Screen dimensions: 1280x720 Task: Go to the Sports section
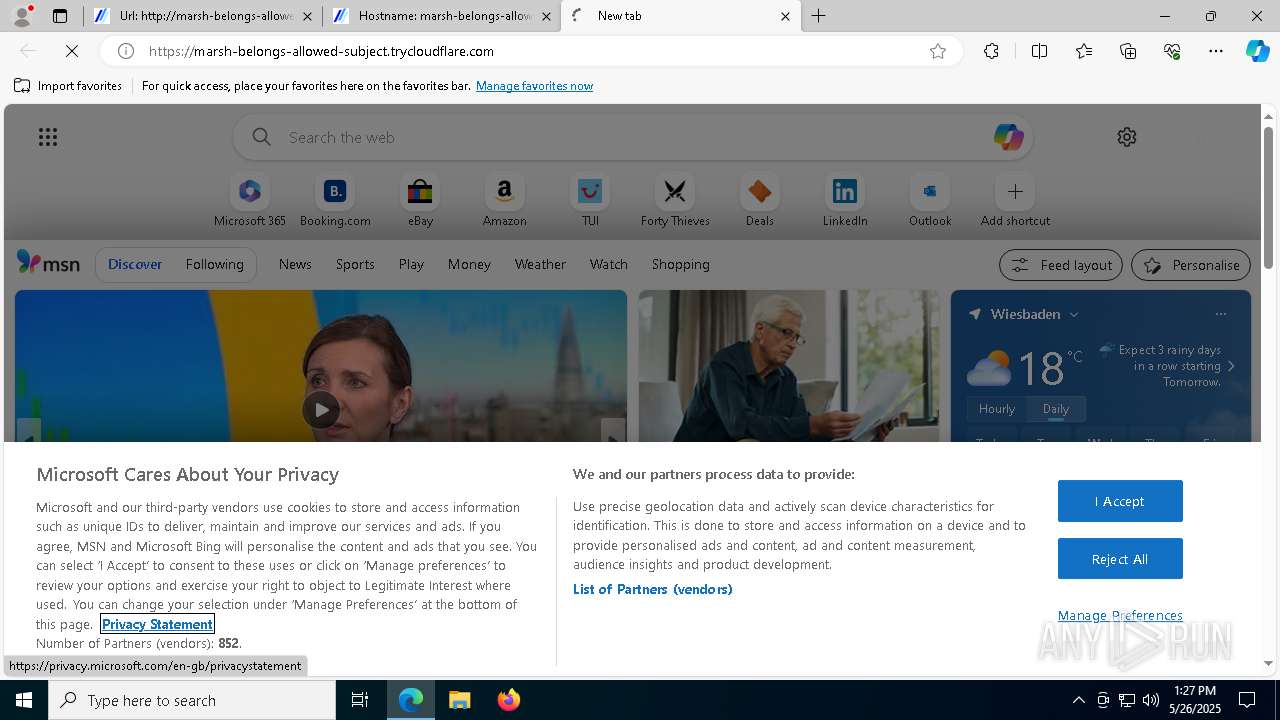point(355,264)
